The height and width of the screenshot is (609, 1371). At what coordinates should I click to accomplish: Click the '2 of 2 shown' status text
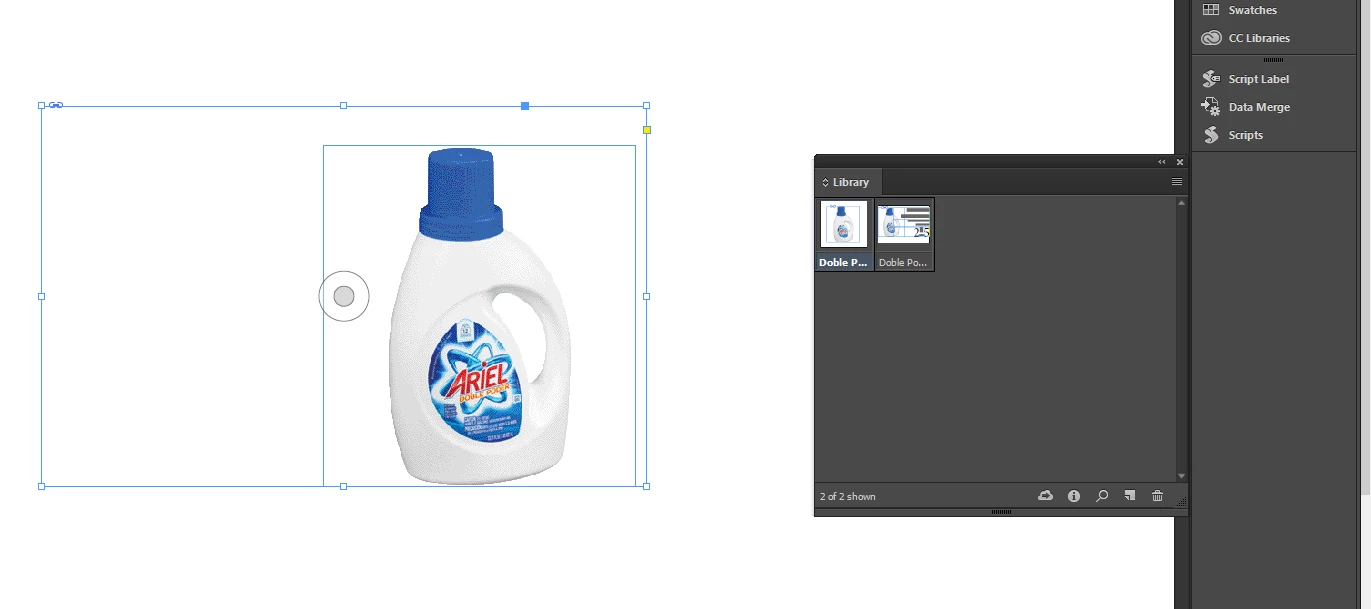pyautogui.click(x=847, y=496)
